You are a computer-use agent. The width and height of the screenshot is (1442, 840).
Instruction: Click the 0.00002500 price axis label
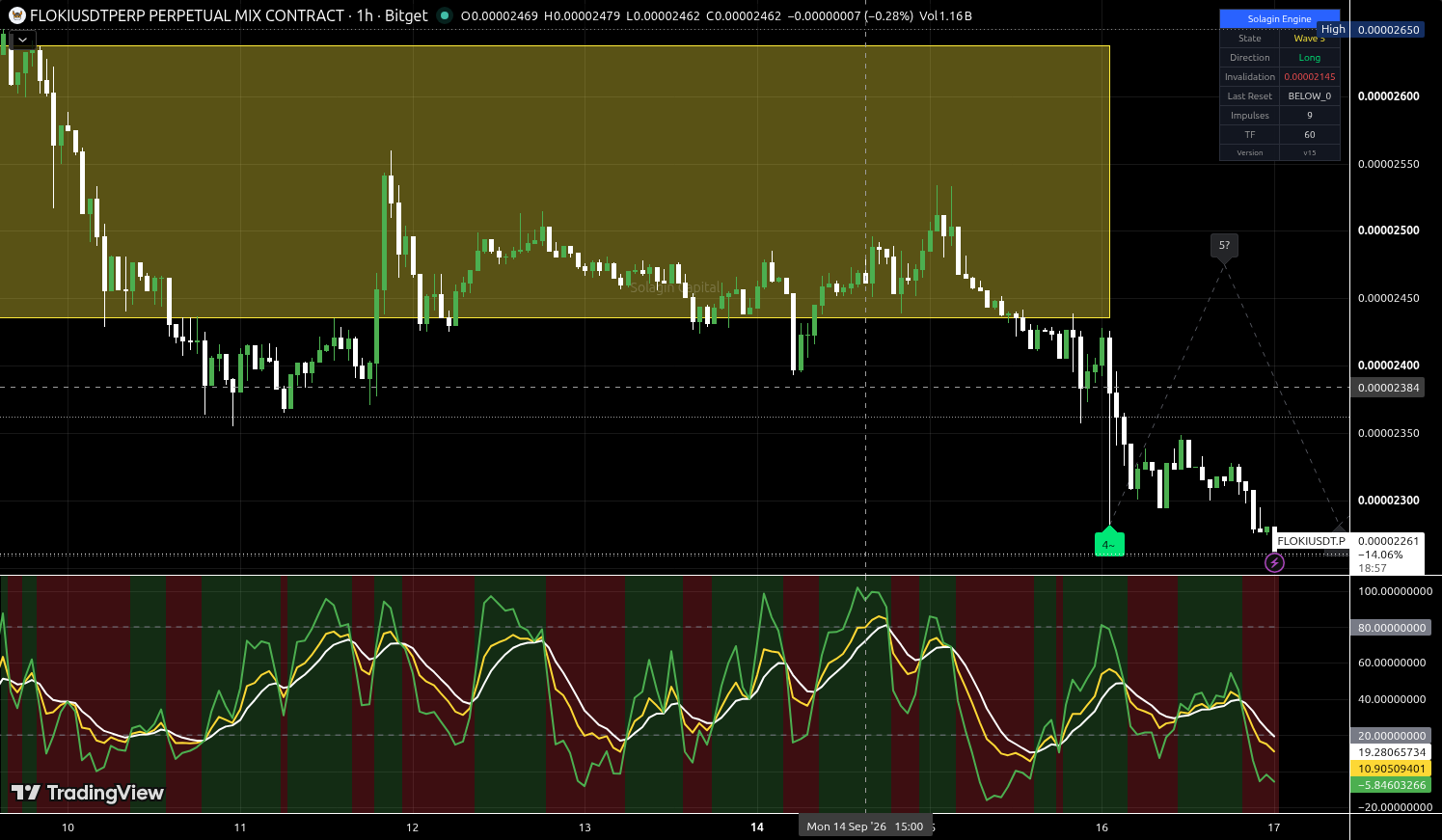(x=1389, y=230)
